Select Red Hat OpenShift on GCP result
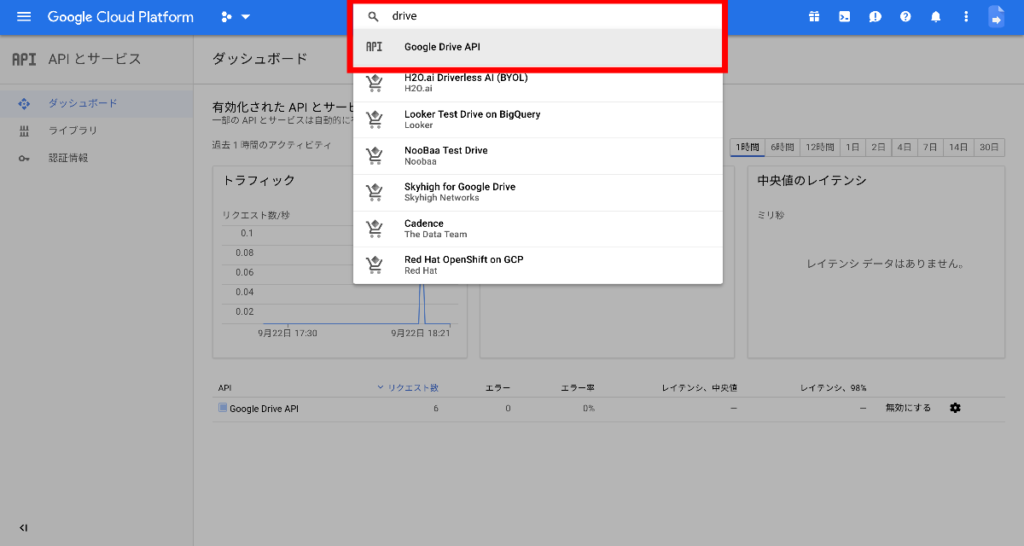The image size is (1024, 546). pyautogui.click(x=537, y=265)
